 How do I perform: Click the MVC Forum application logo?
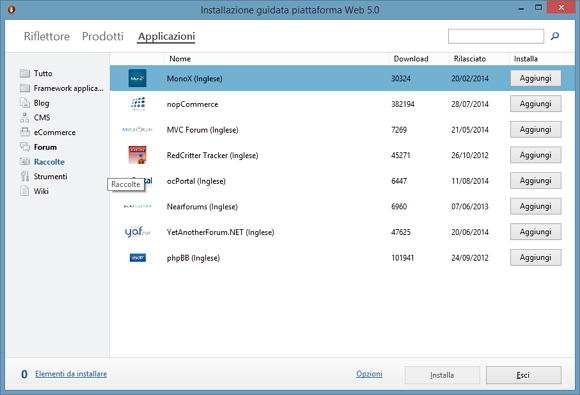pos(137,130)
